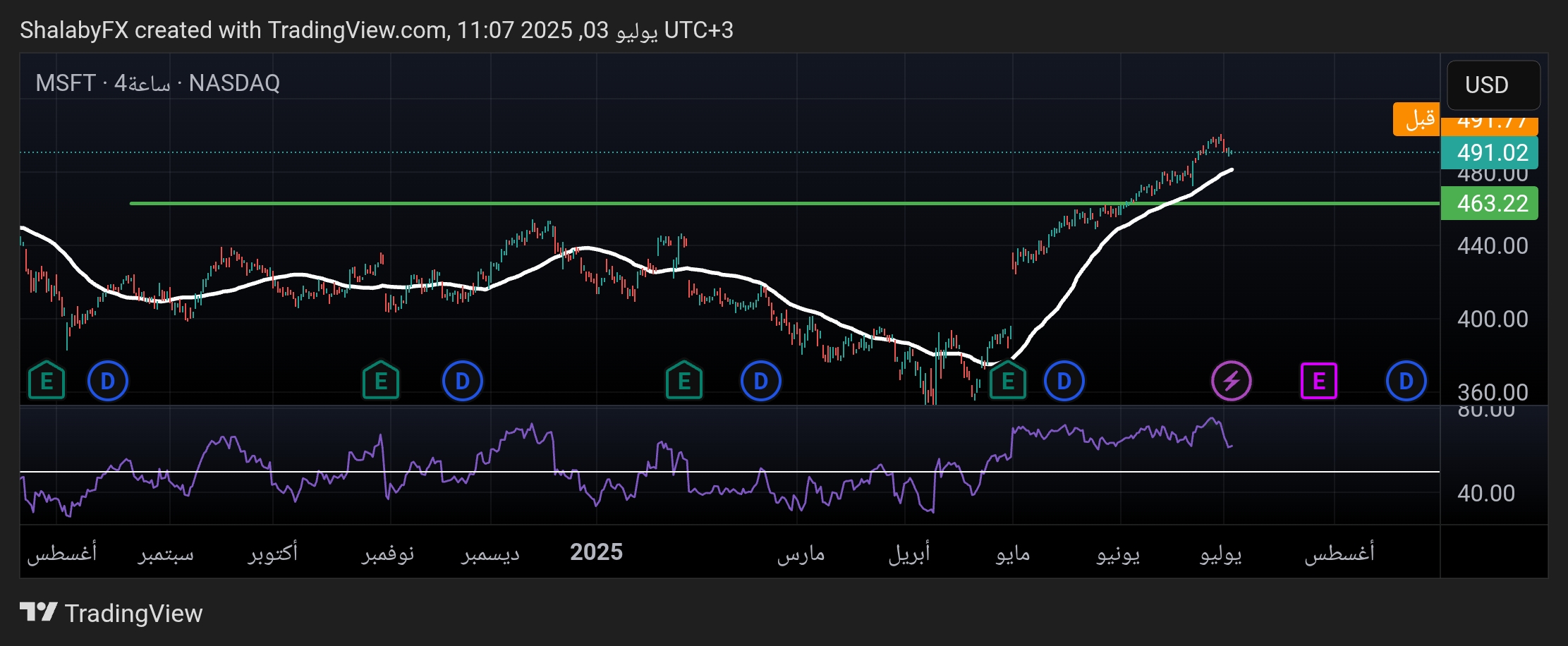Click the purple lightning event marker in July
Viewport: 1568px width, 646px height.
(1232, 381)
